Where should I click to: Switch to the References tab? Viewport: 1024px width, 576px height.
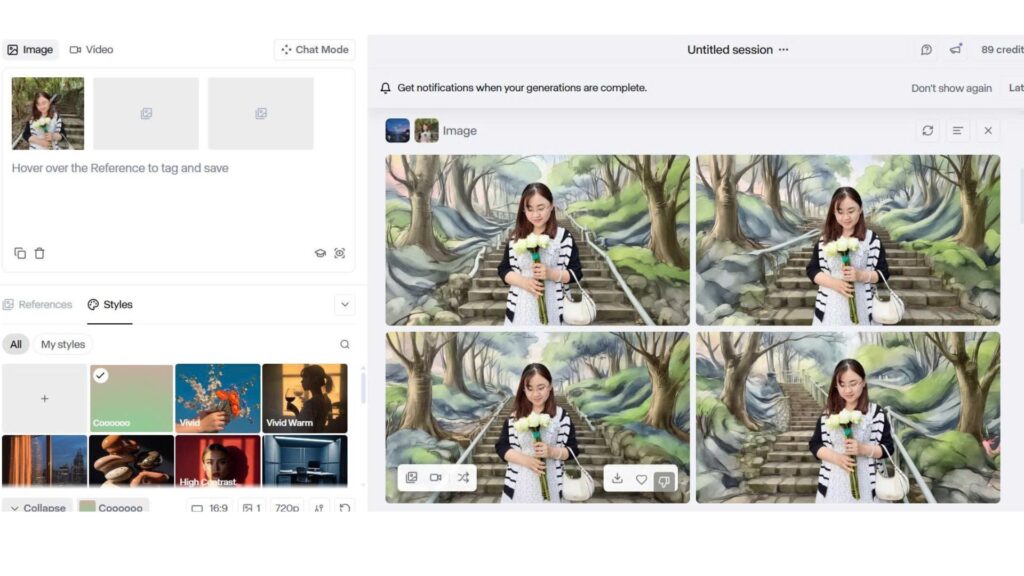click(38, 305)
